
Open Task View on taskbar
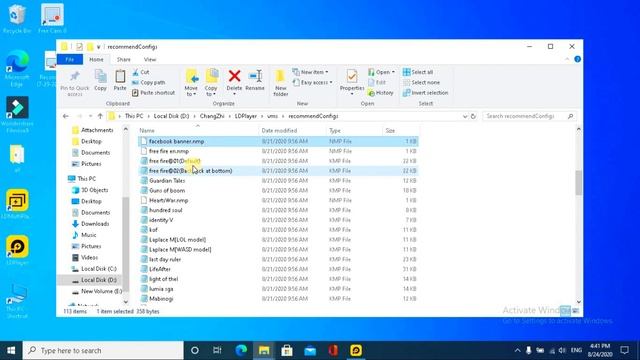click(217, 350)
